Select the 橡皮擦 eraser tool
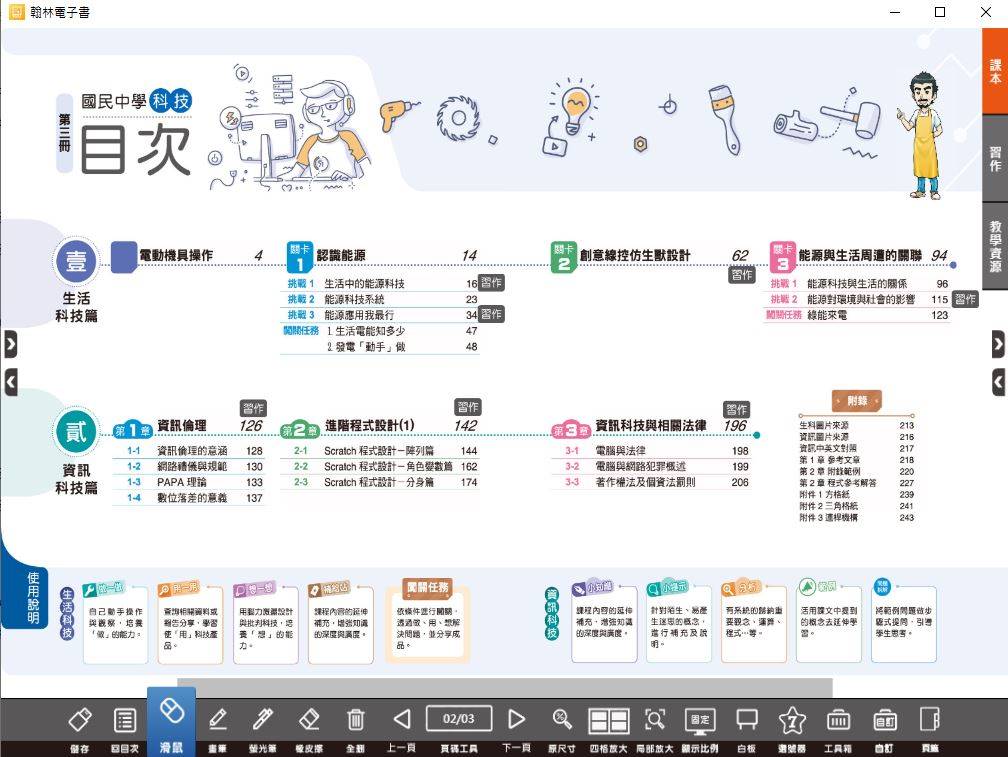Viewport: 1008px width, 757px height. coord(309,720)
